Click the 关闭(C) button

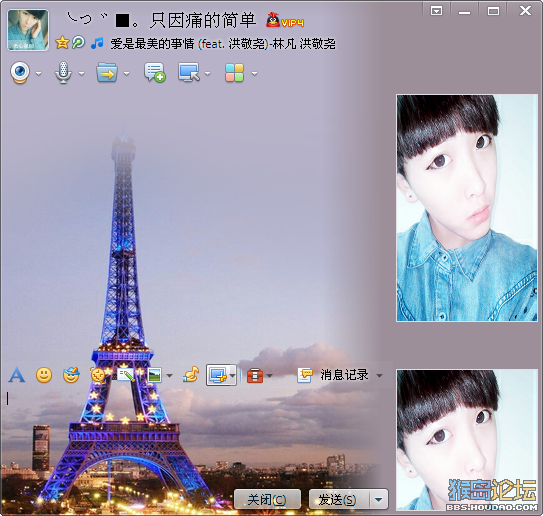(267, 499)
